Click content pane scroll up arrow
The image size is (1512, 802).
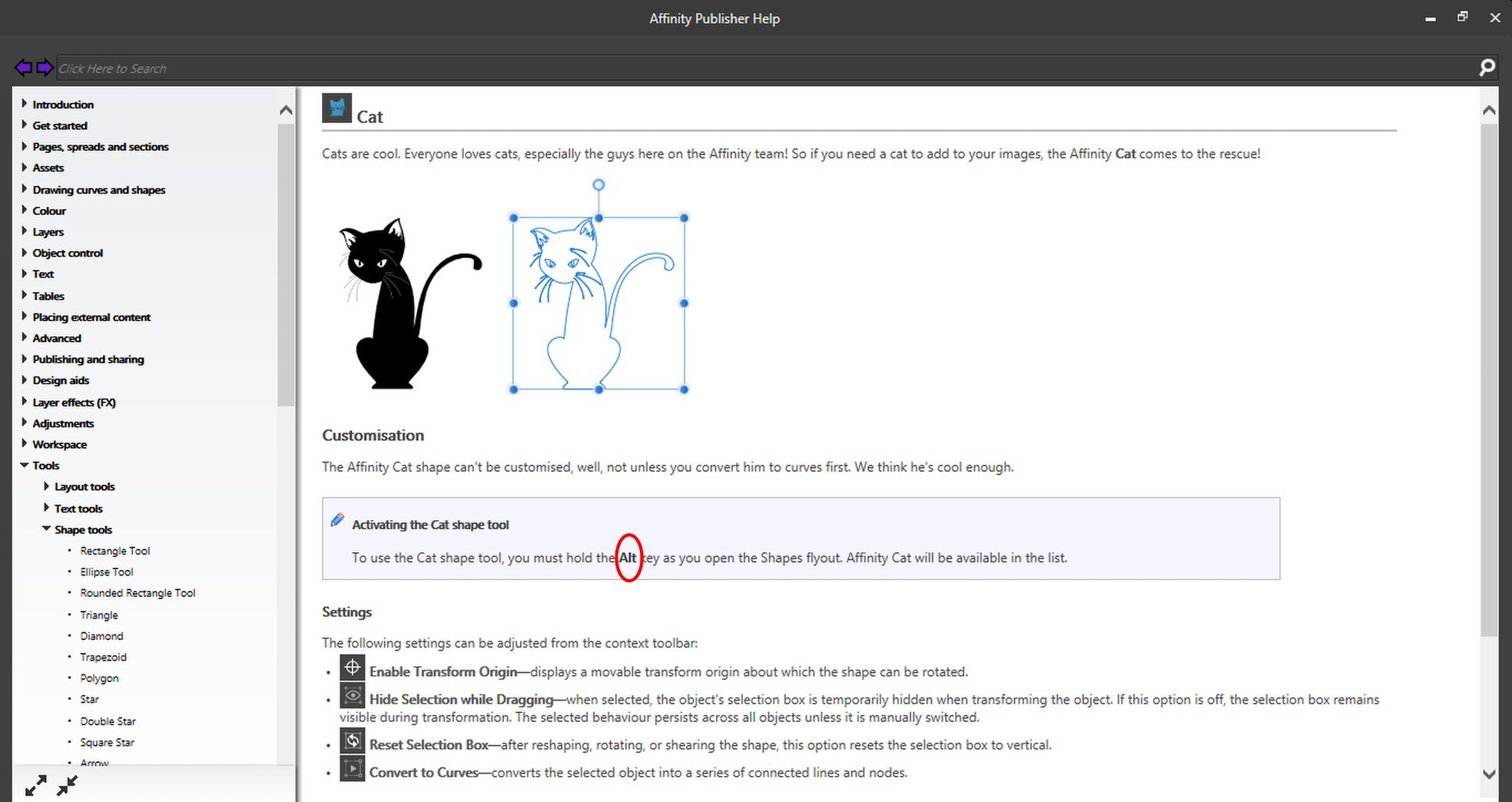point(1489,110)
